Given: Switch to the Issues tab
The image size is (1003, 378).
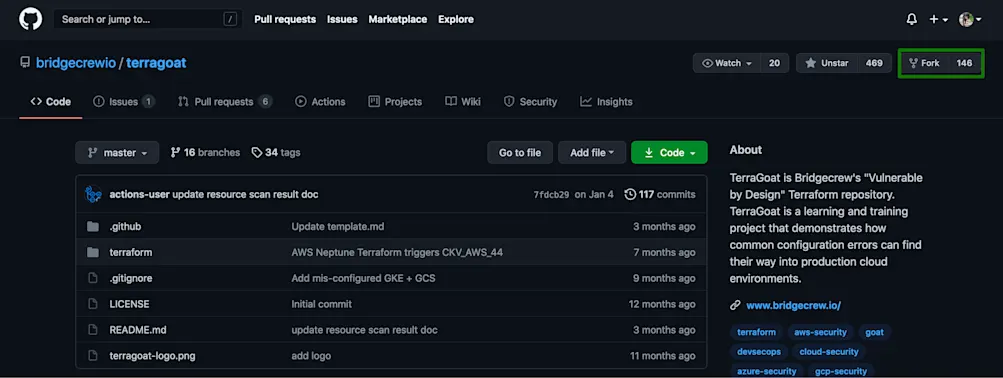Looking at the screenshot, I should point(123,101).
